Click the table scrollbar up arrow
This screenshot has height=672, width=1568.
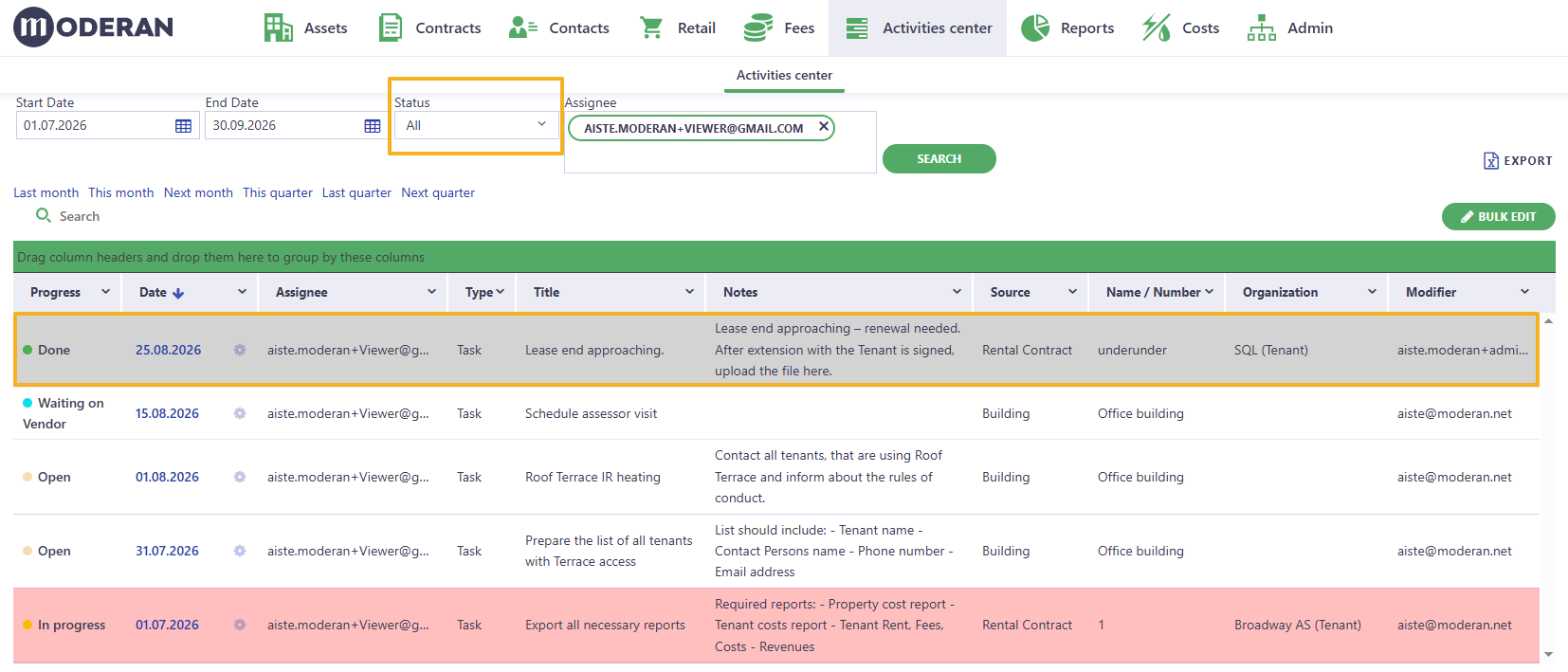coord(1548,321)
